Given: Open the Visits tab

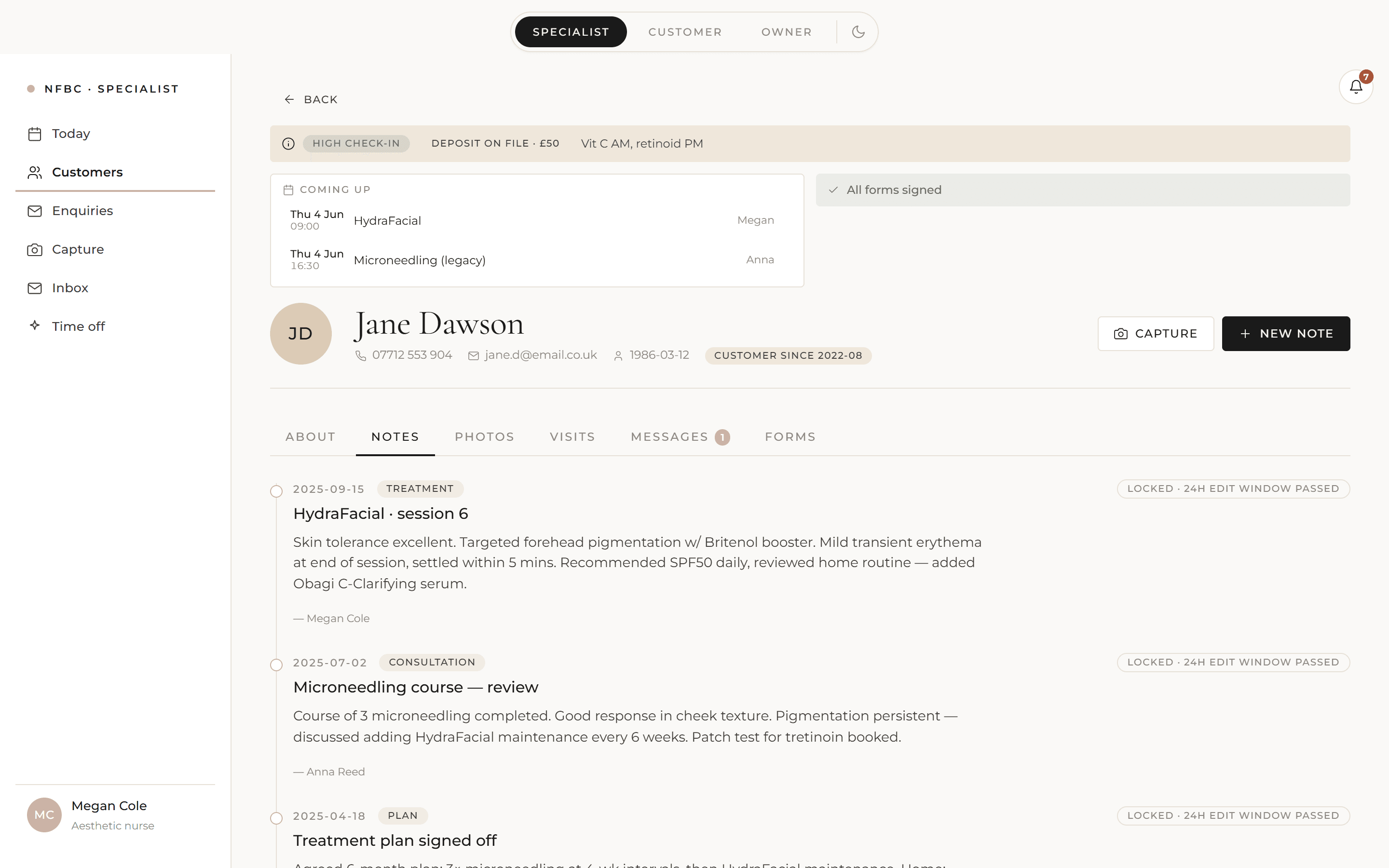Looking at the screenshot, I should (x=572, y=437).
